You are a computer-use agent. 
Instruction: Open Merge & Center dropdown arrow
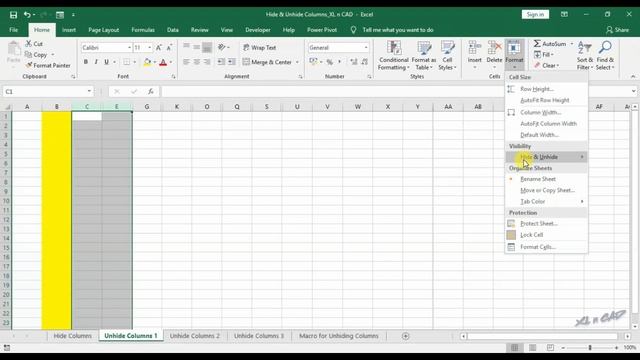click(297, 62)
